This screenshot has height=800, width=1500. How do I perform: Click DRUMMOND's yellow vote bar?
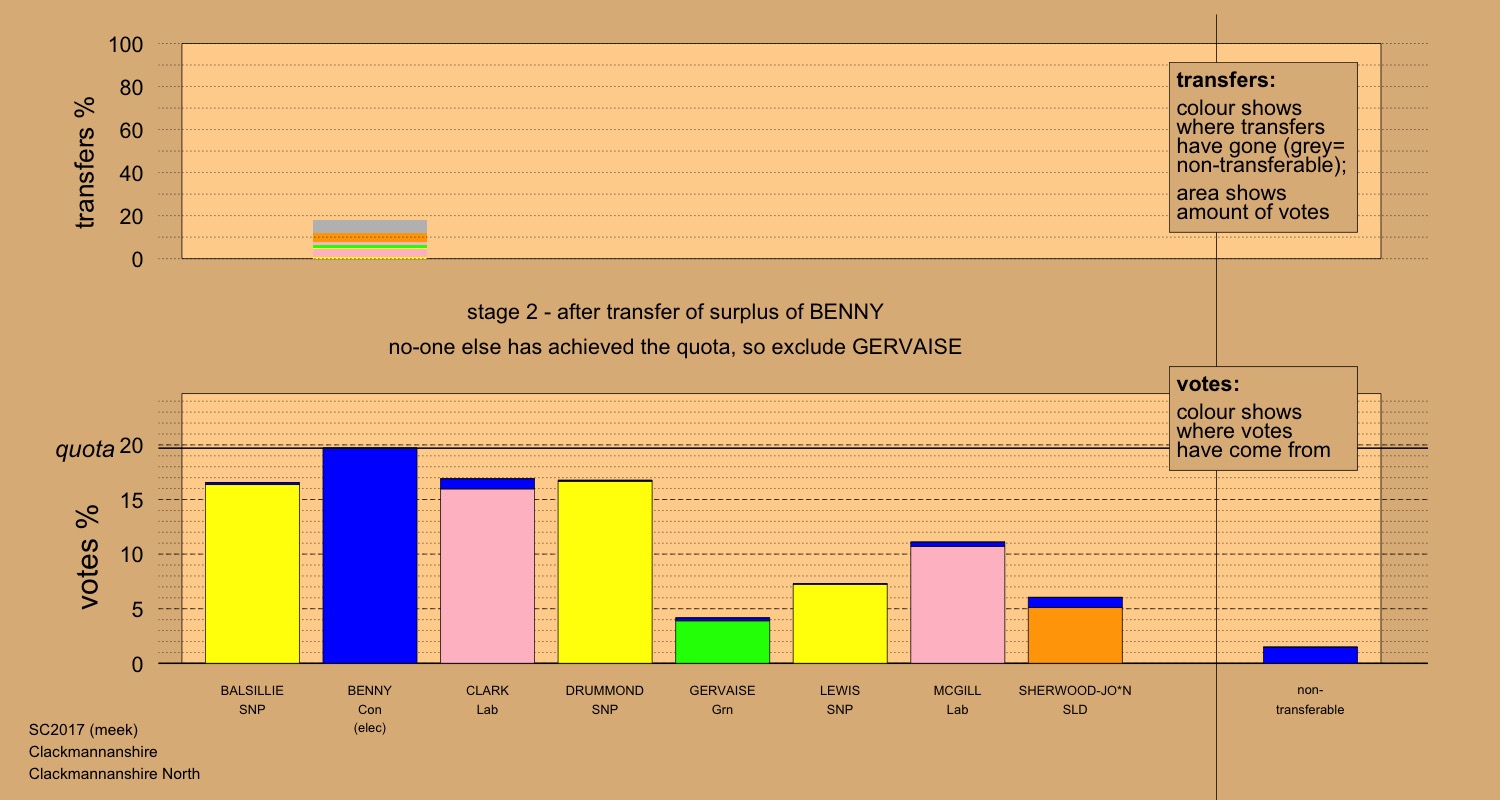coord(605,572)
